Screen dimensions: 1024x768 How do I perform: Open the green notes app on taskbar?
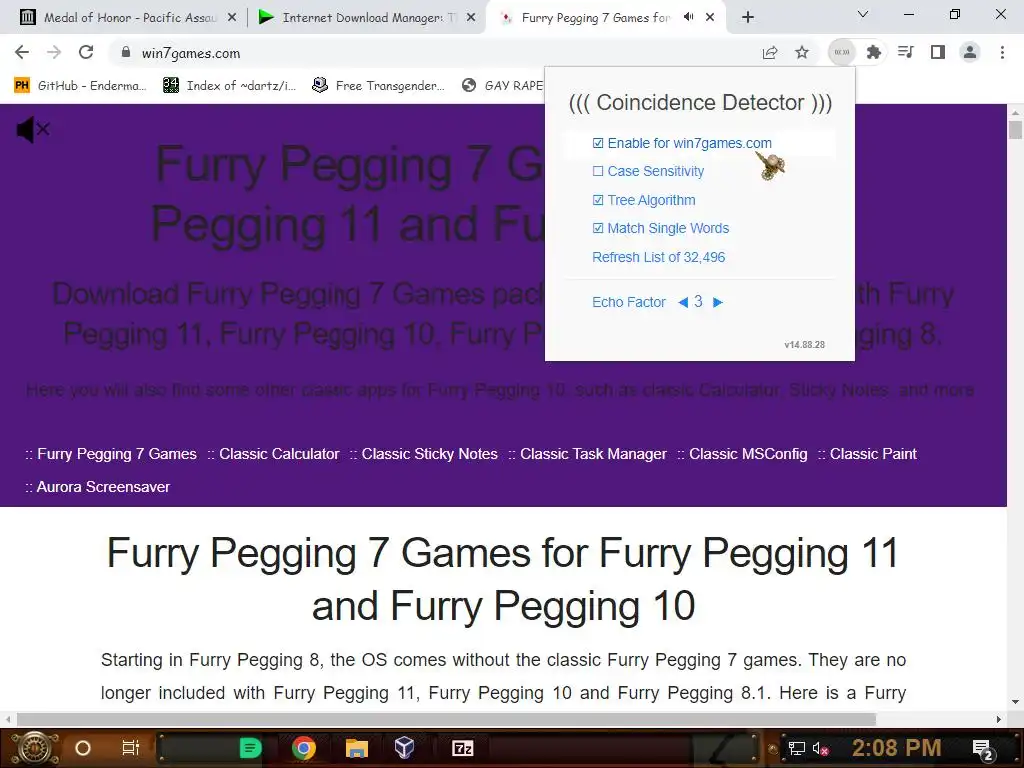tap(250, 748)
